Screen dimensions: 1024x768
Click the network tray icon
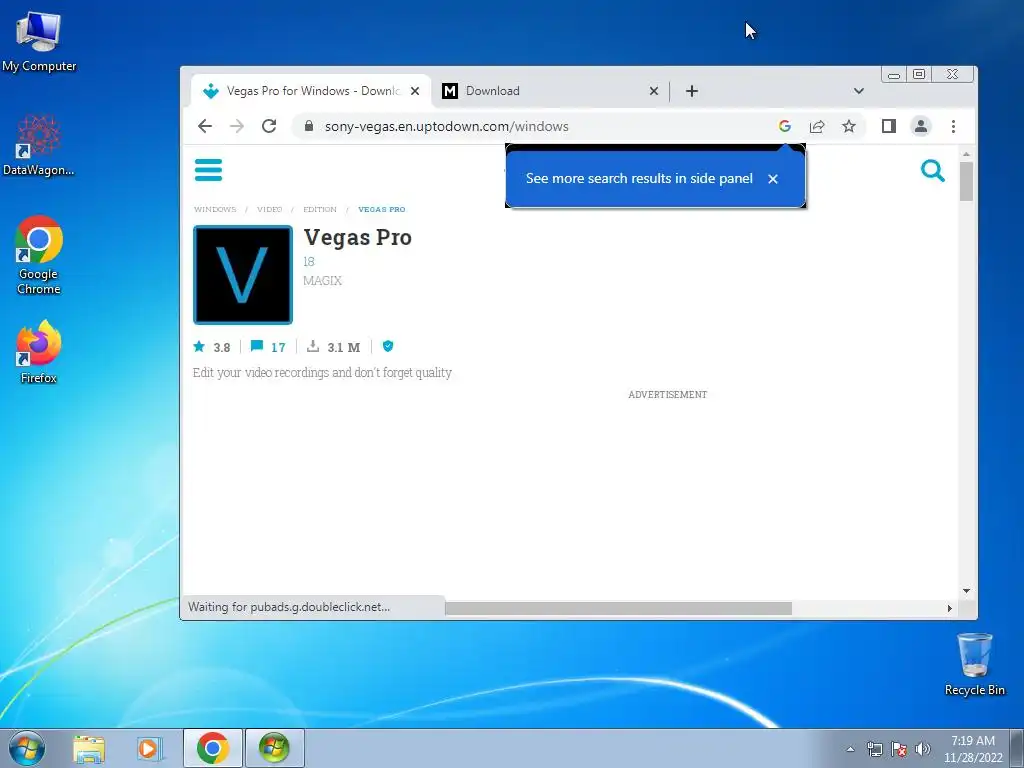874,749
